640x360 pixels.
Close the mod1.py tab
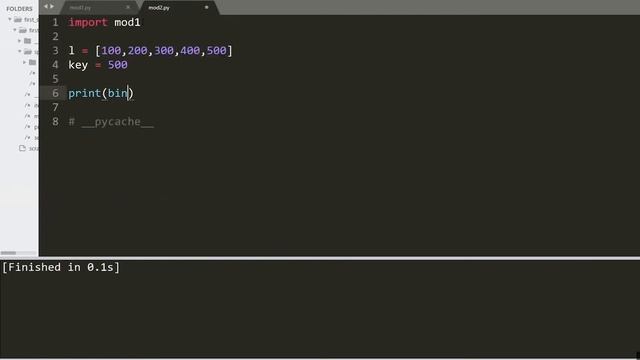tap(128, 7)
